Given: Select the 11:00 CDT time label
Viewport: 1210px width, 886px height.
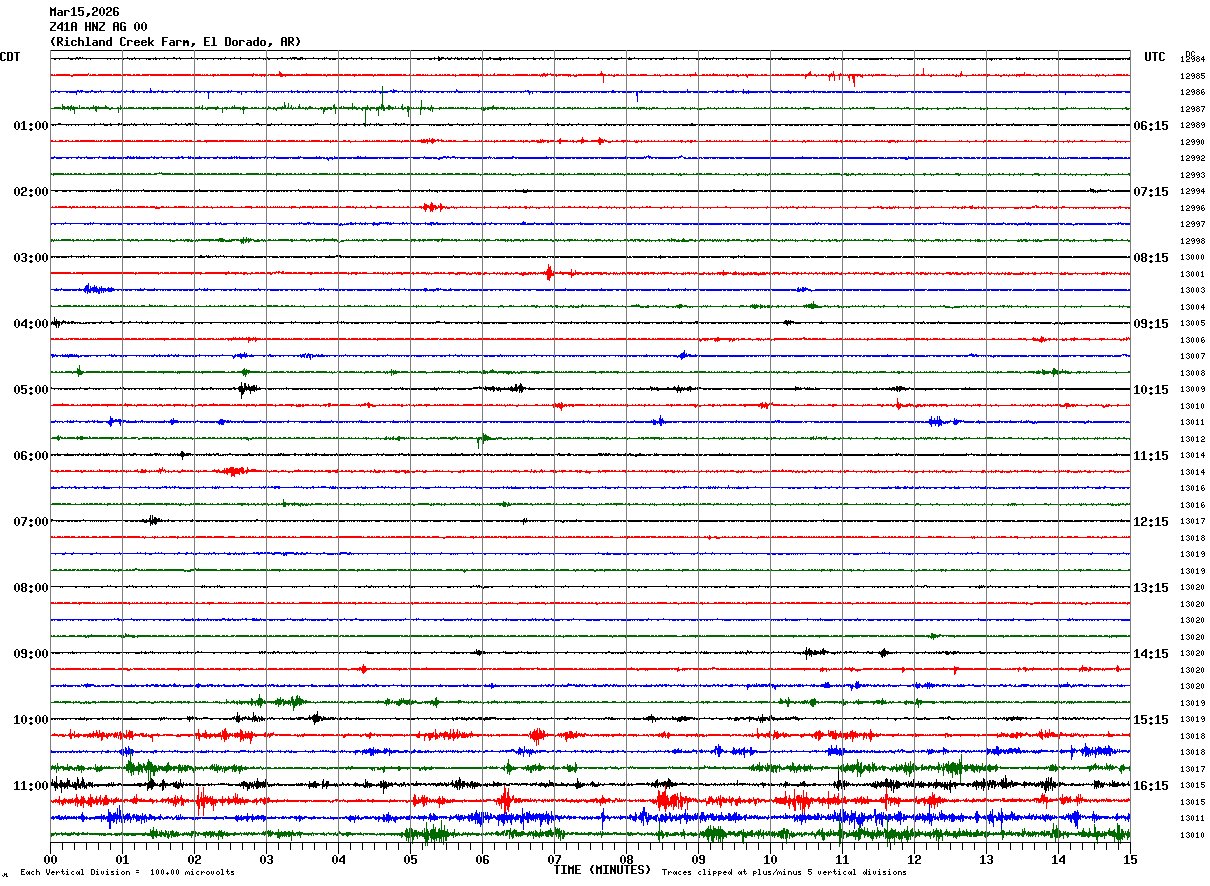Looking at the screenshot, I should [x=31, y=786].
